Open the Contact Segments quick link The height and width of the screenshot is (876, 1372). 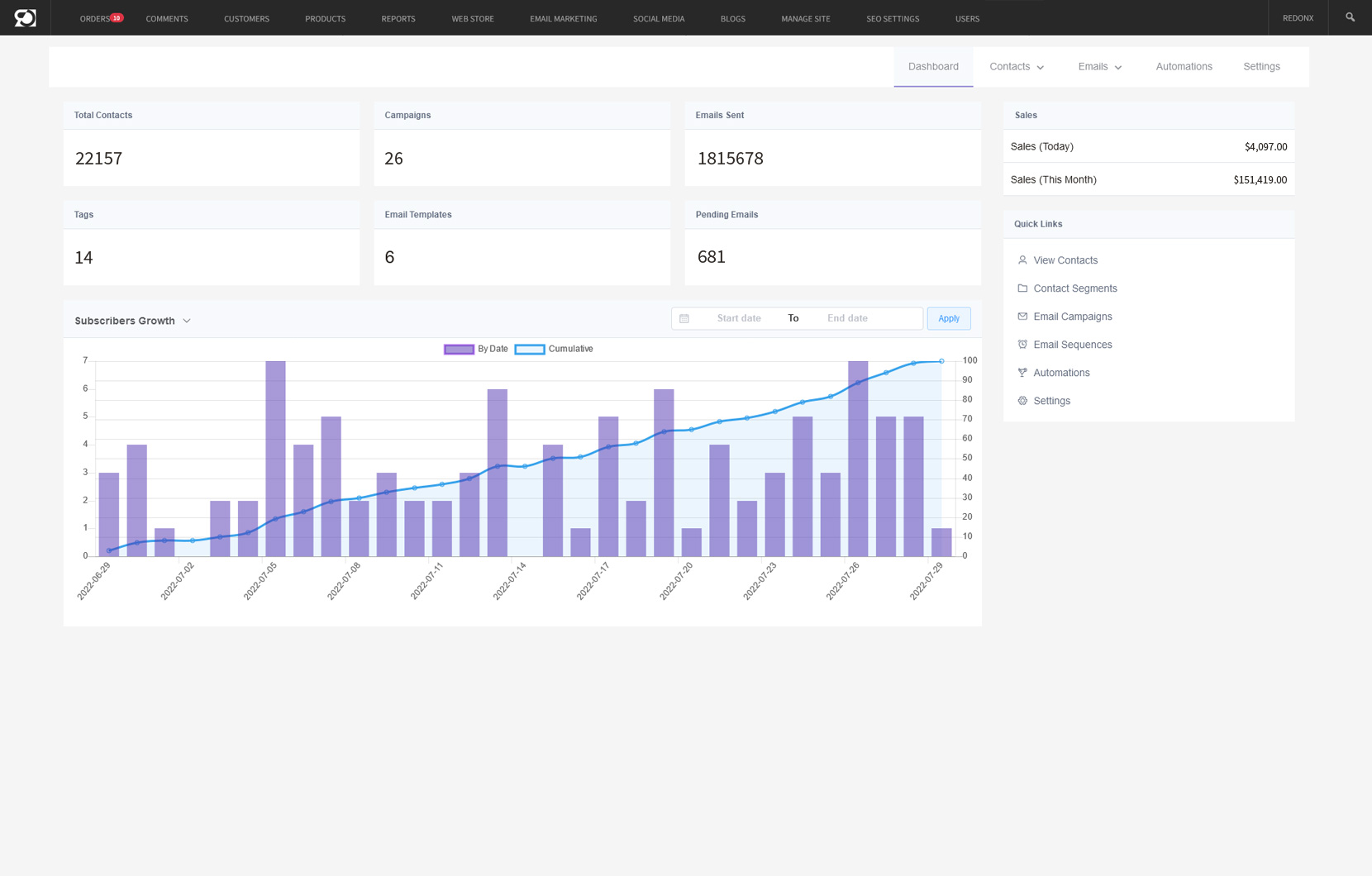1074,288
